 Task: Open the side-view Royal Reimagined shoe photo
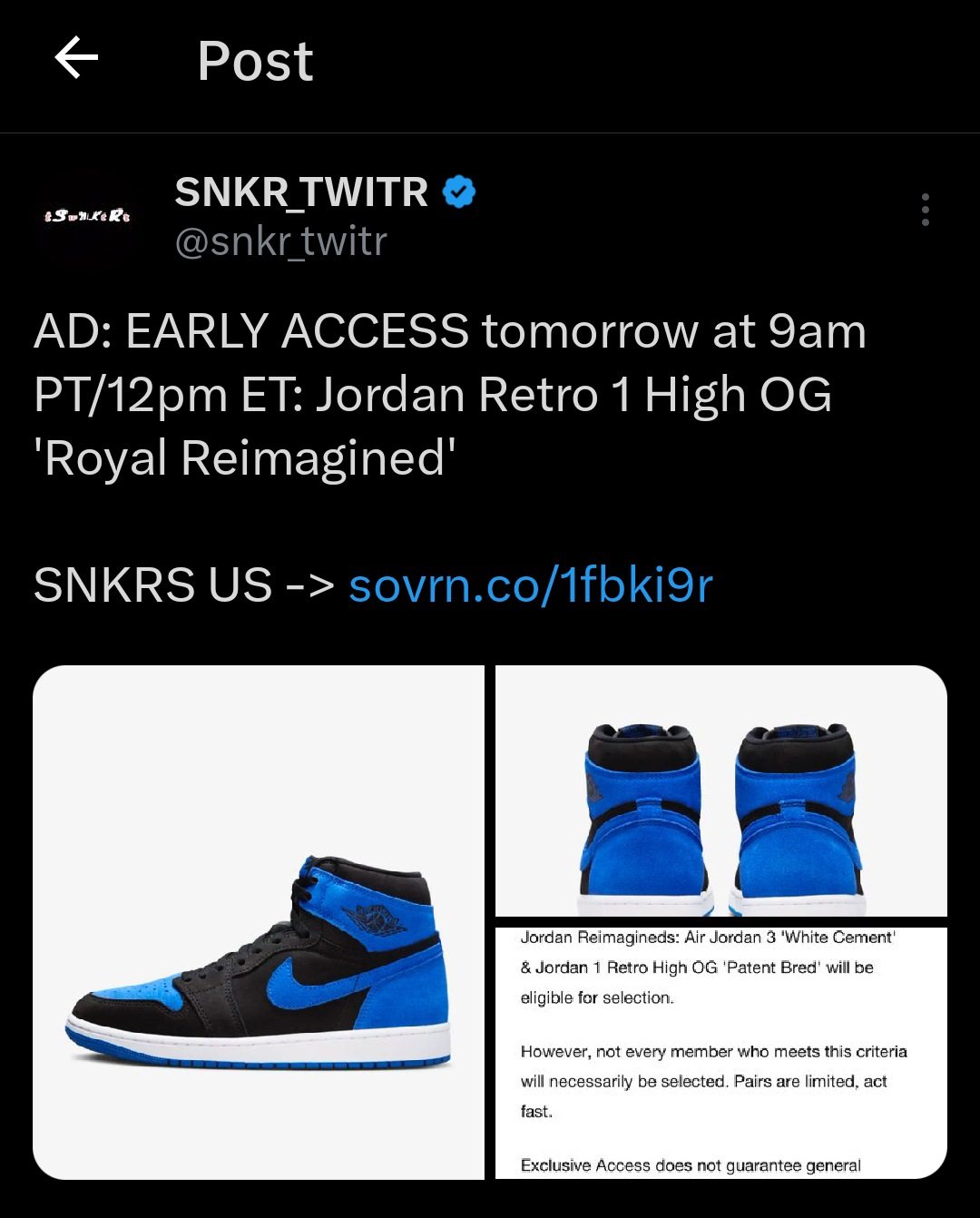point(259,922)
